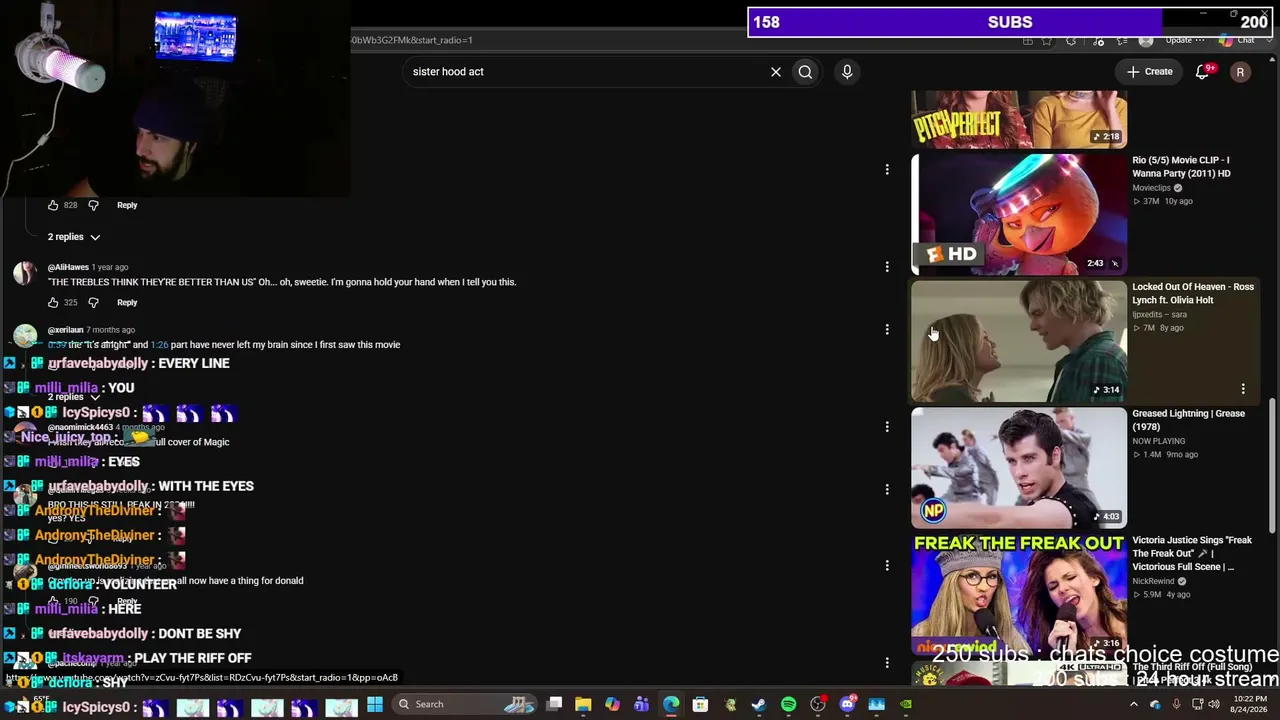Play the Freak The Freak Out thumbnail
Image resolution: width=1280 pixels, height=720 pixels.
click(1019, 594)
